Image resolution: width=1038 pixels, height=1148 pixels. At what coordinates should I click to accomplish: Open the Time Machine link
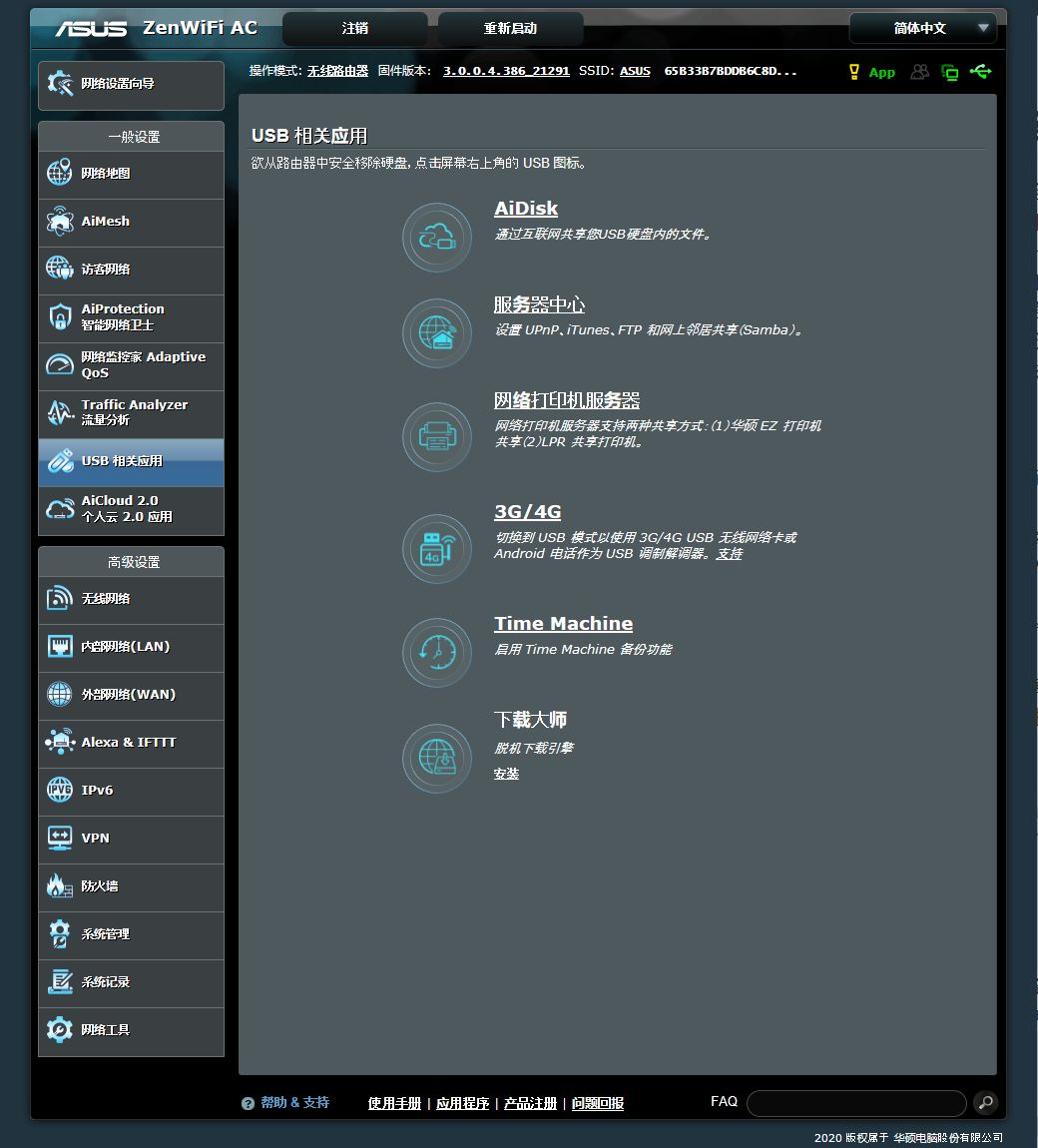pos(563,624)
